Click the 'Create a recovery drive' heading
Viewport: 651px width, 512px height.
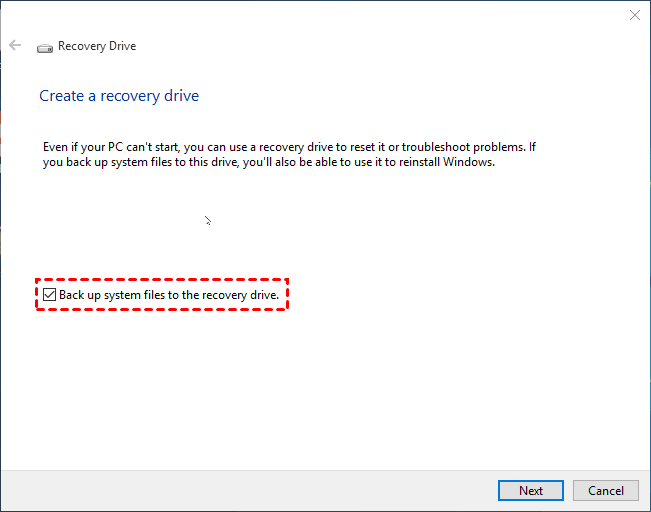click(119, 96)
